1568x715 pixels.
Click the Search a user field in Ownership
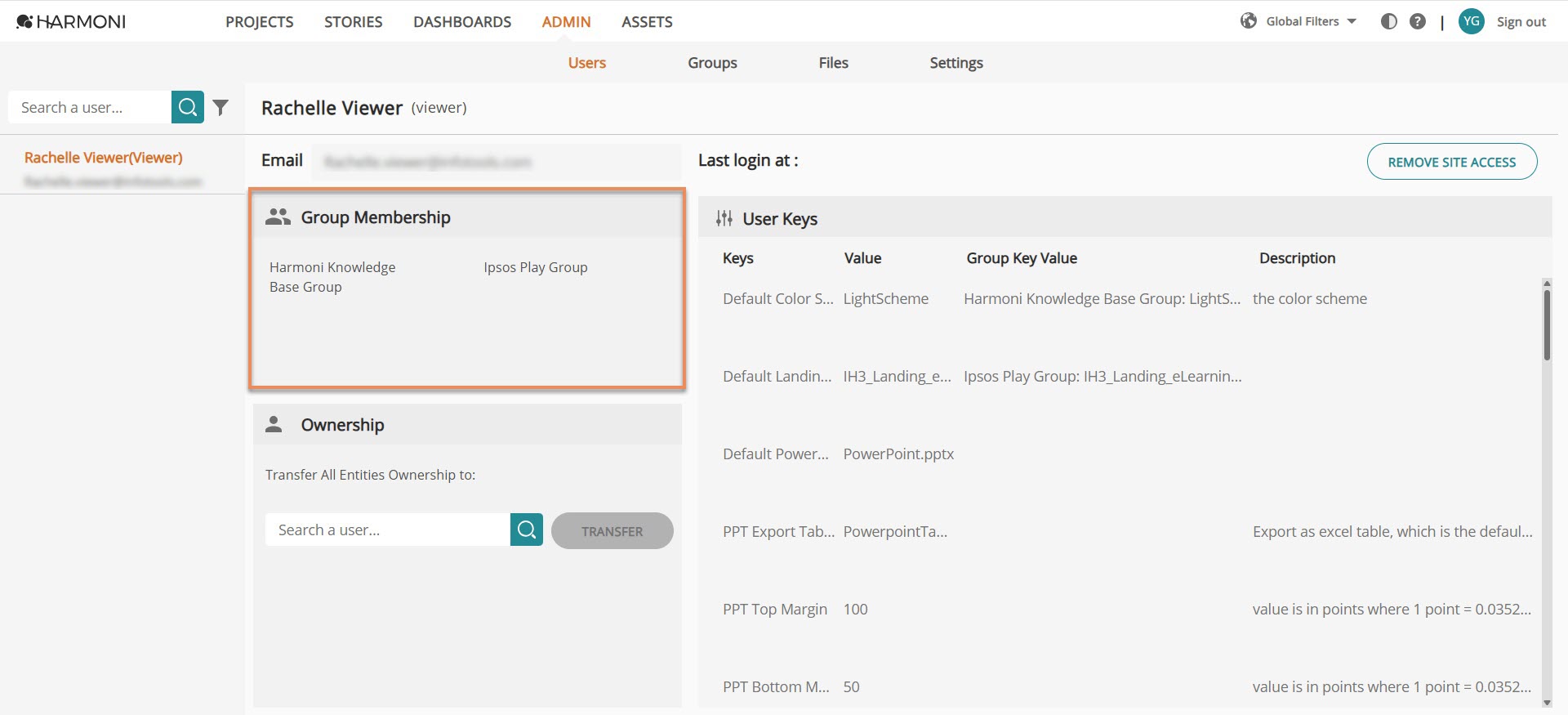[x=388, y=530]
